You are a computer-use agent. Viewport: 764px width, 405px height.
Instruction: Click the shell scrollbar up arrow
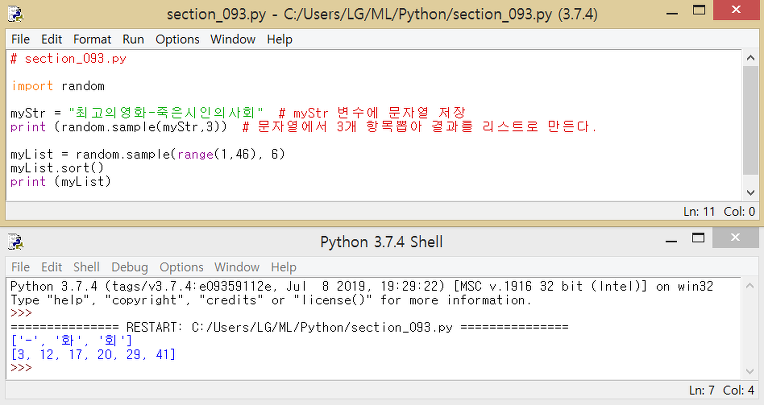(x=750, y=285)
